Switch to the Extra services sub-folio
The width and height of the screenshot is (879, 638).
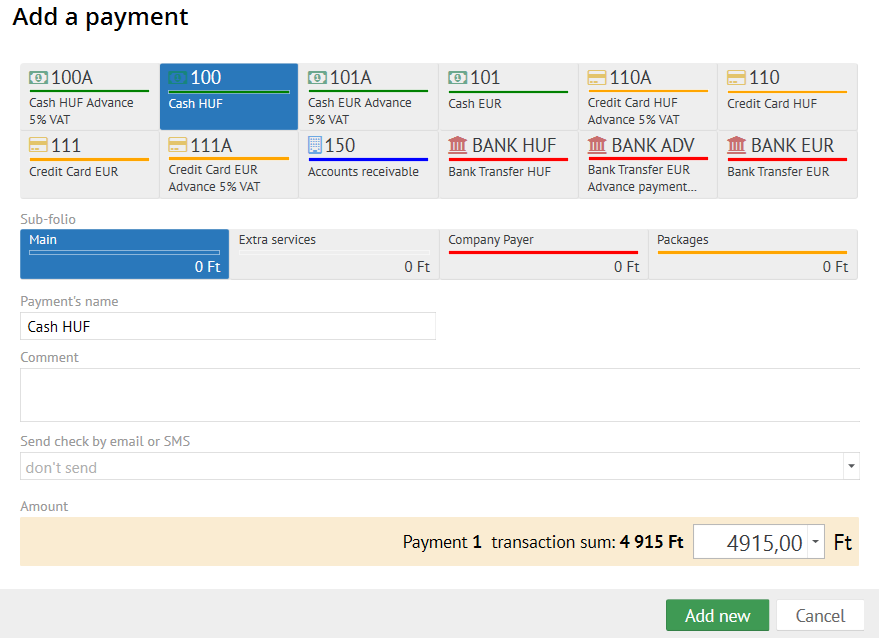pyautogui.click(x=334, y=254)
